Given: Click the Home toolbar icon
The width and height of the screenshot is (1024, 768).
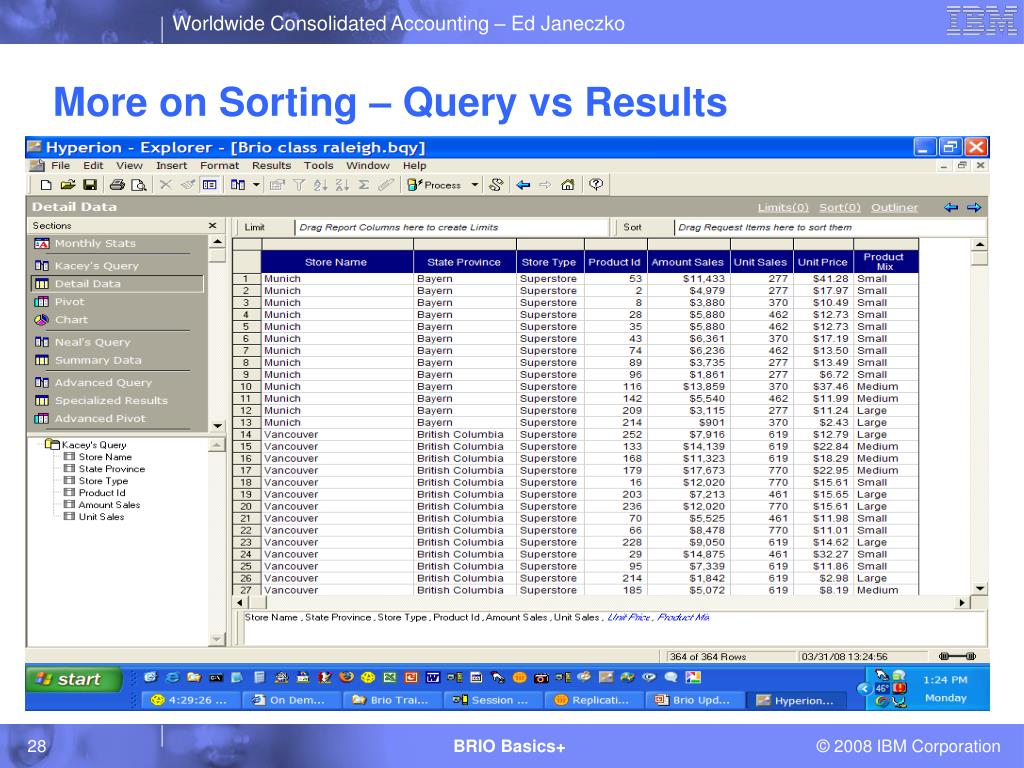Looking at the screenshot, I should pyautogui.click(x=568, y=185).
